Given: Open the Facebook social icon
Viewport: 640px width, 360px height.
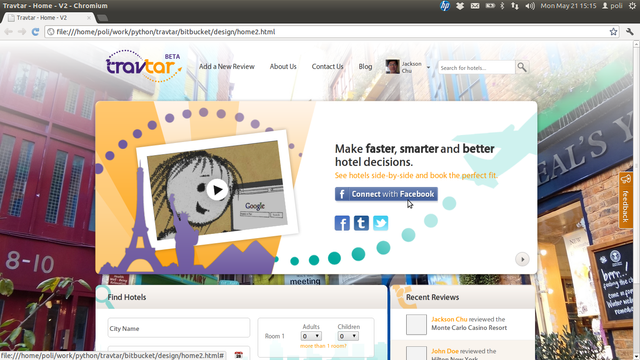Looking at the screenshot, I should pyautogui.click(x=342, y=223).
